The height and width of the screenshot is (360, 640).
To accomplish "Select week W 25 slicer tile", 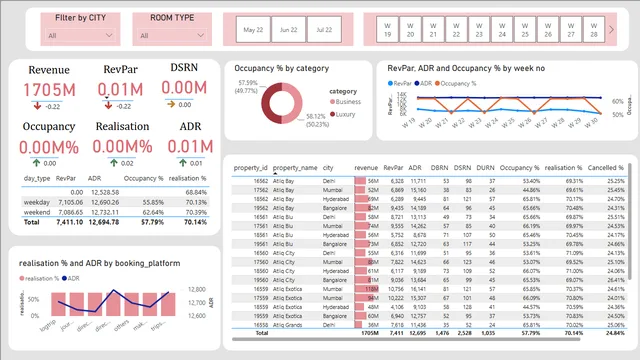I will point(525,30).
